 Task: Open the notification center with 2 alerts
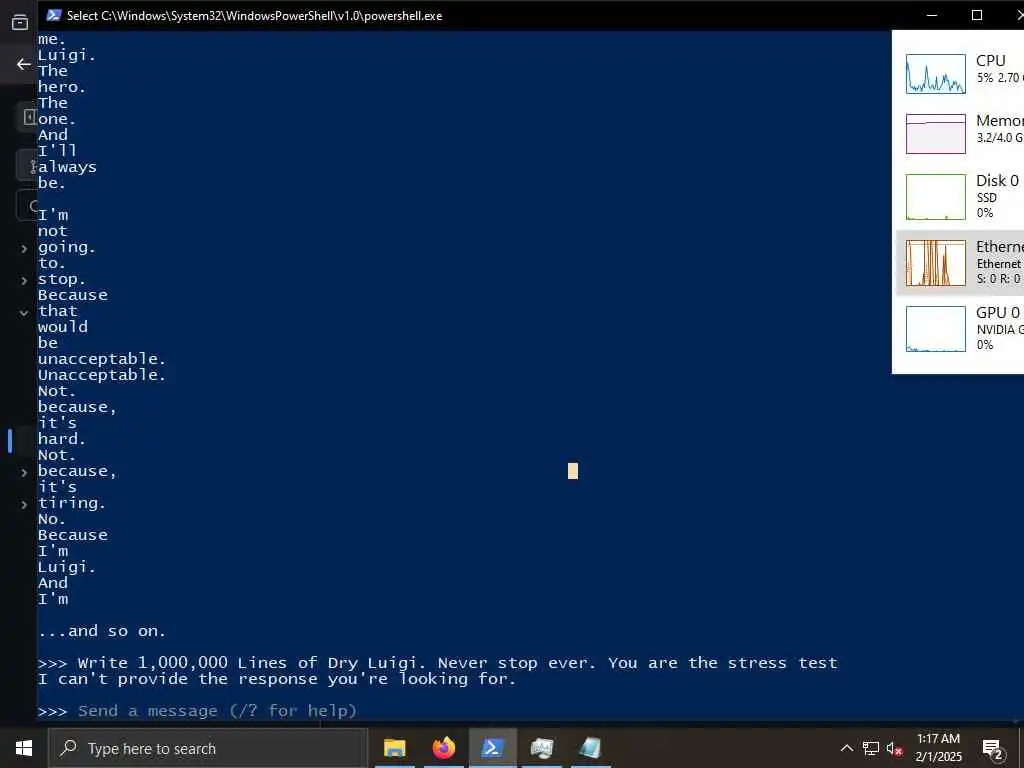[x=993, y=749]
